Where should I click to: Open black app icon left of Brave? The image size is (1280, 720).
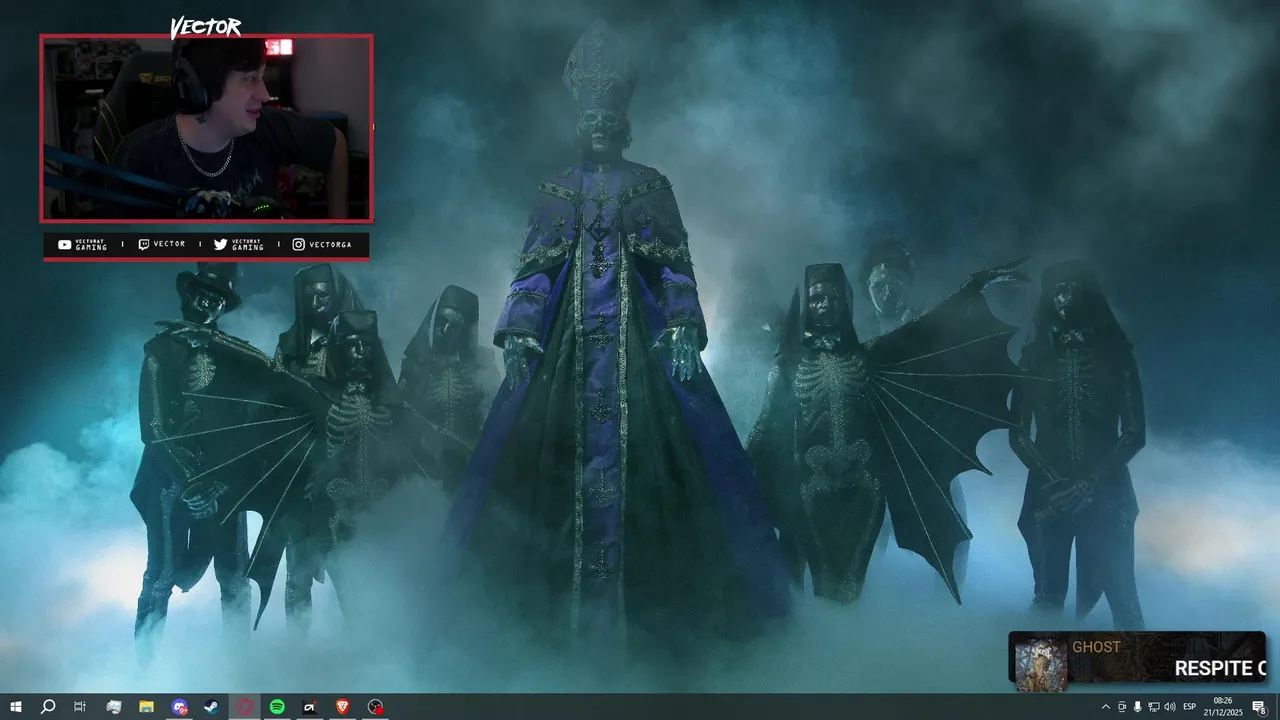coord(310,707)
